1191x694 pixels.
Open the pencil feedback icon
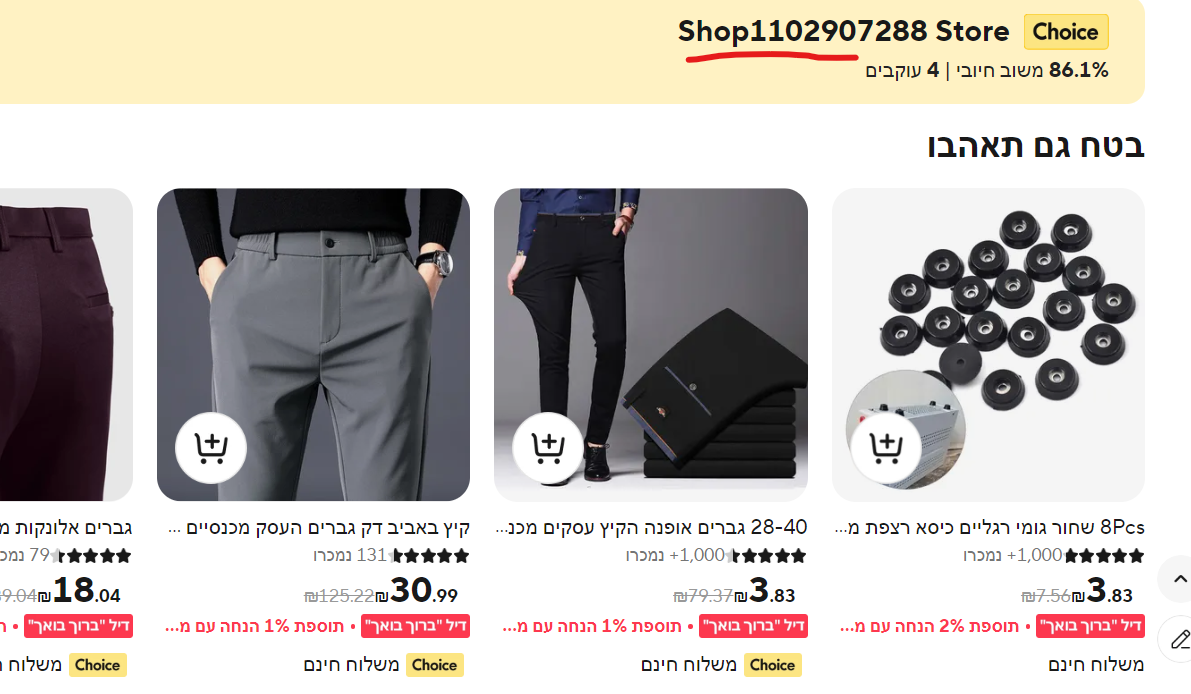[x=1180, y=639]
